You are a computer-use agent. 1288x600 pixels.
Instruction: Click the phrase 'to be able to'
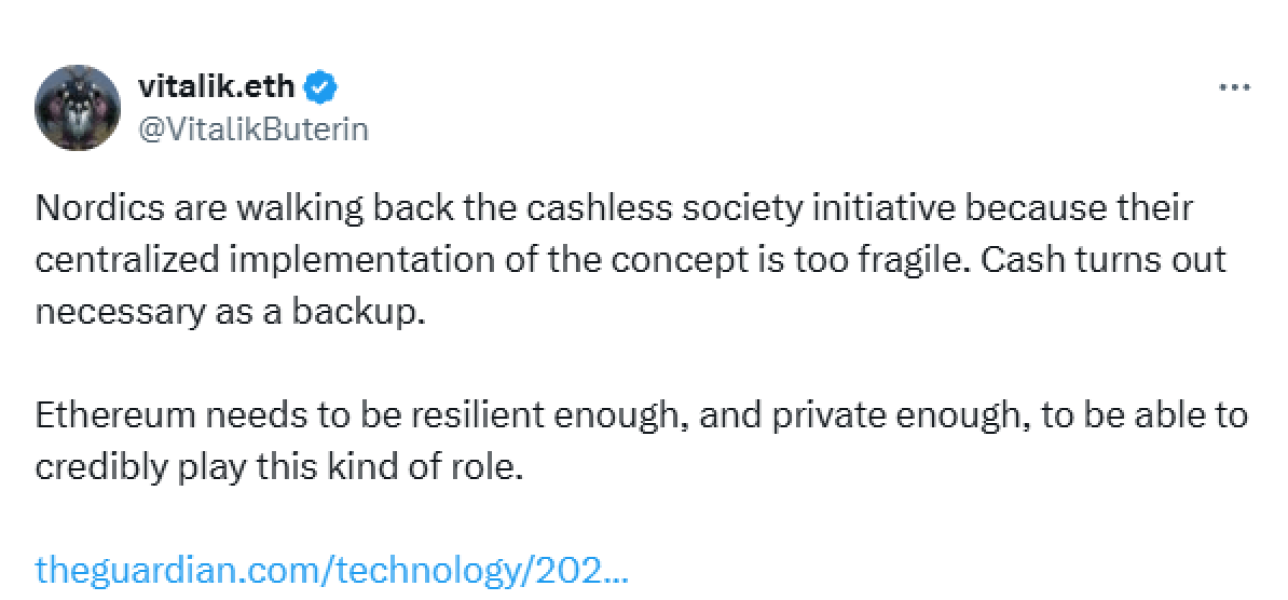[1145, 416]
